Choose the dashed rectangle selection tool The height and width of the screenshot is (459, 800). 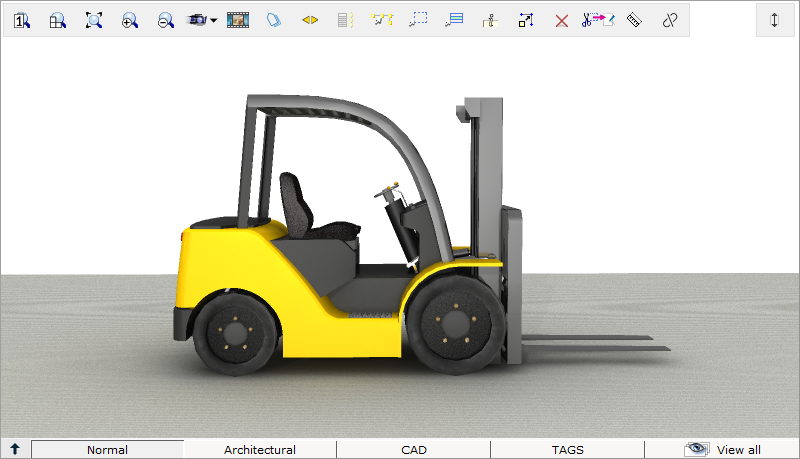pos(418,20)
